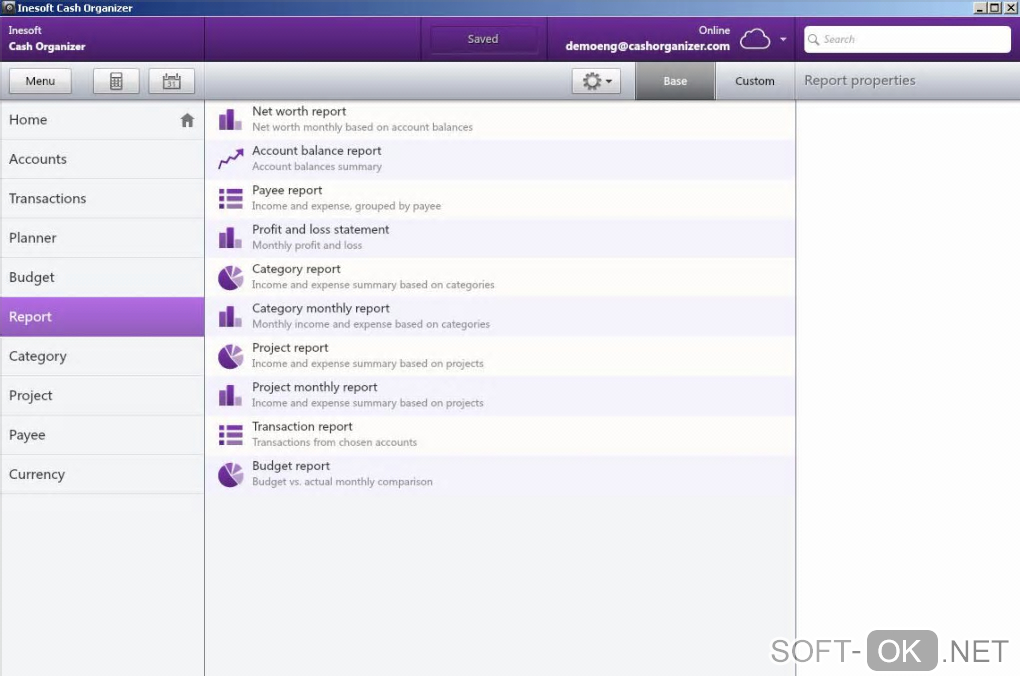
Task: Select the Project monthly report title
Action: pyautogui.click(x=315, y=387)
